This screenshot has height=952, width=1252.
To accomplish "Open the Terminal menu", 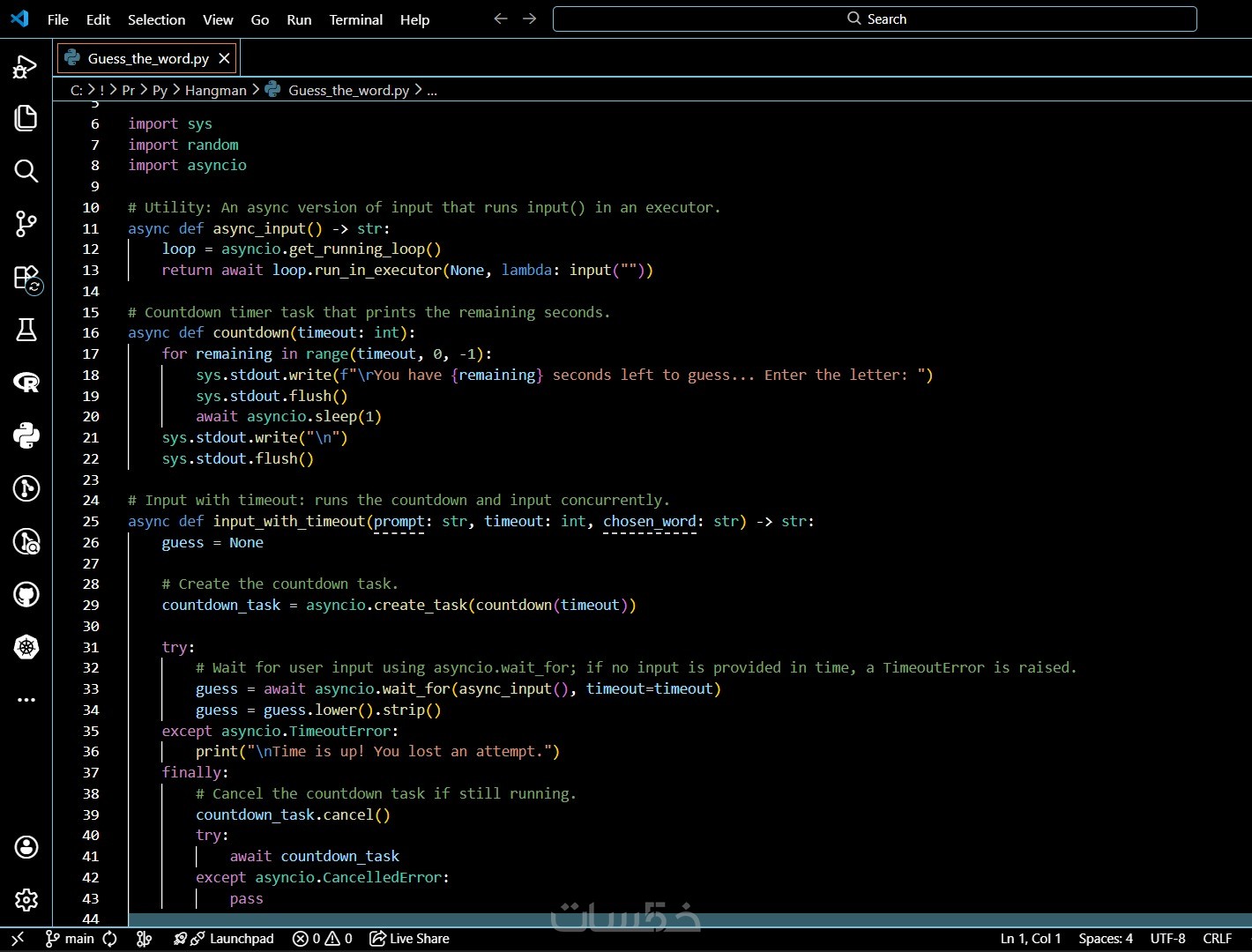I will (355, 19).
